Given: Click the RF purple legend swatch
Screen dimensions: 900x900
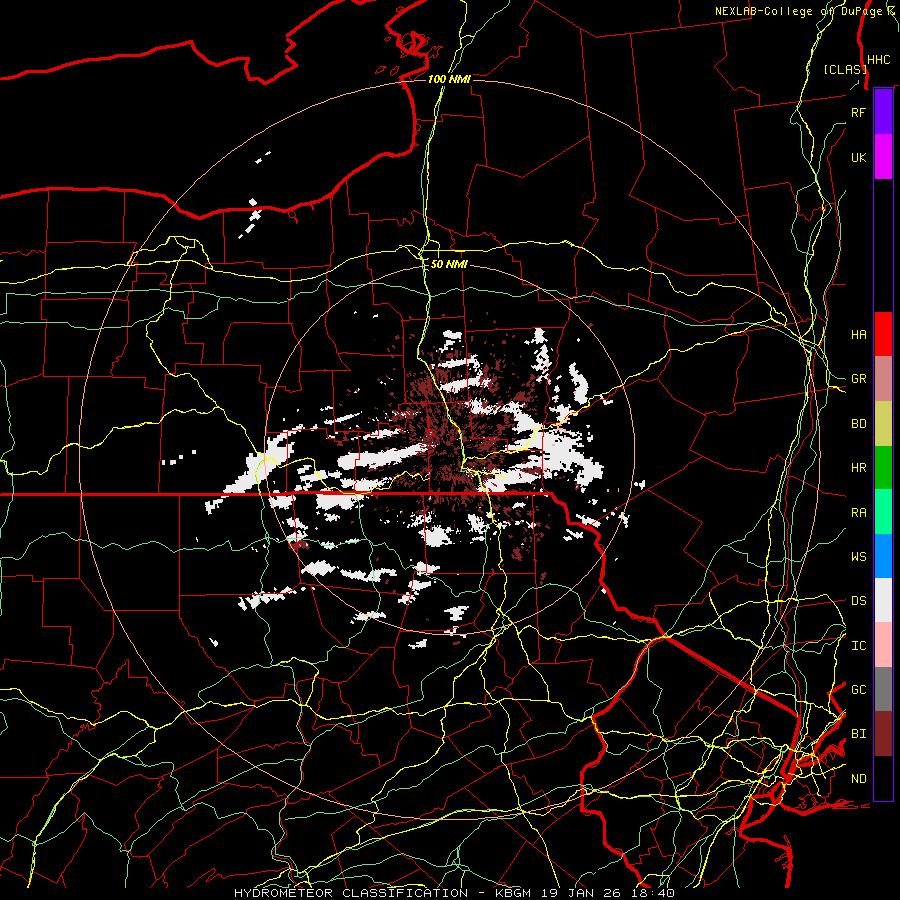Looking at the screenshot, I should coord(883,112).
